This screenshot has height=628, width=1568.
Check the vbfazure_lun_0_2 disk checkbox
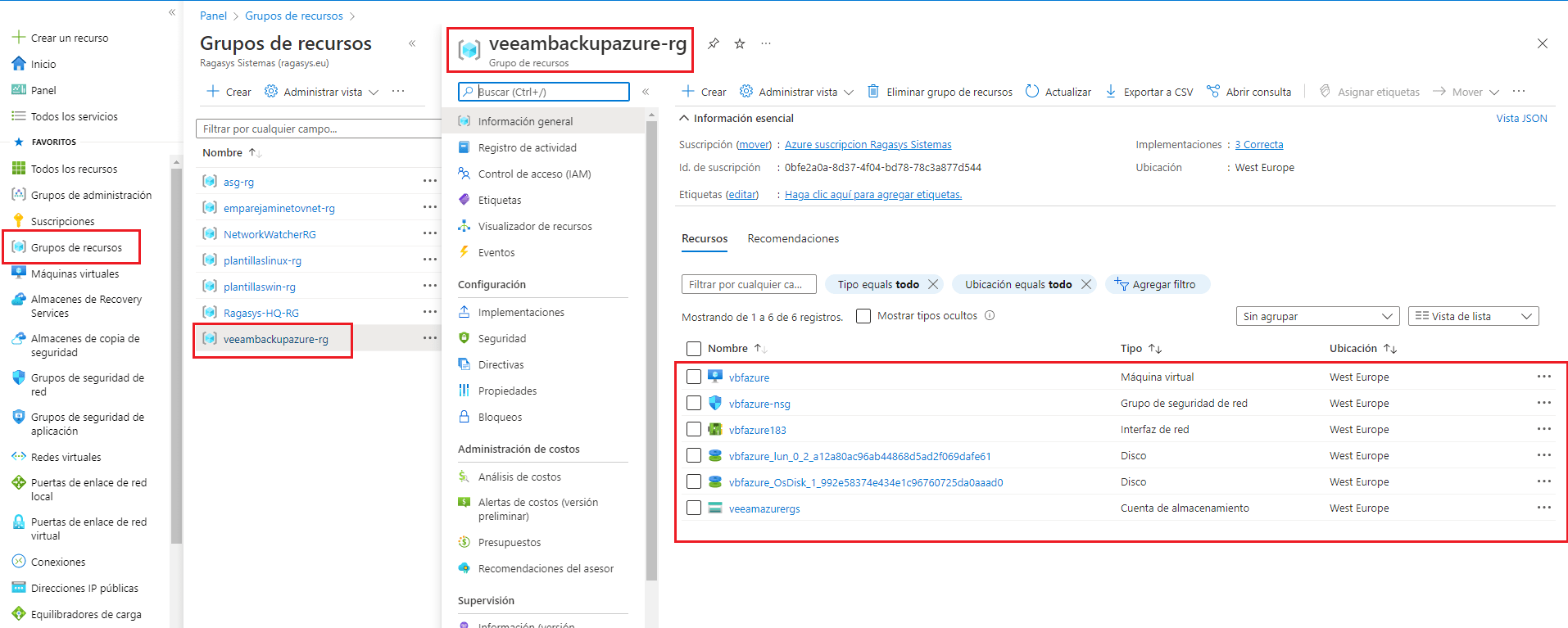pos(694,455)
